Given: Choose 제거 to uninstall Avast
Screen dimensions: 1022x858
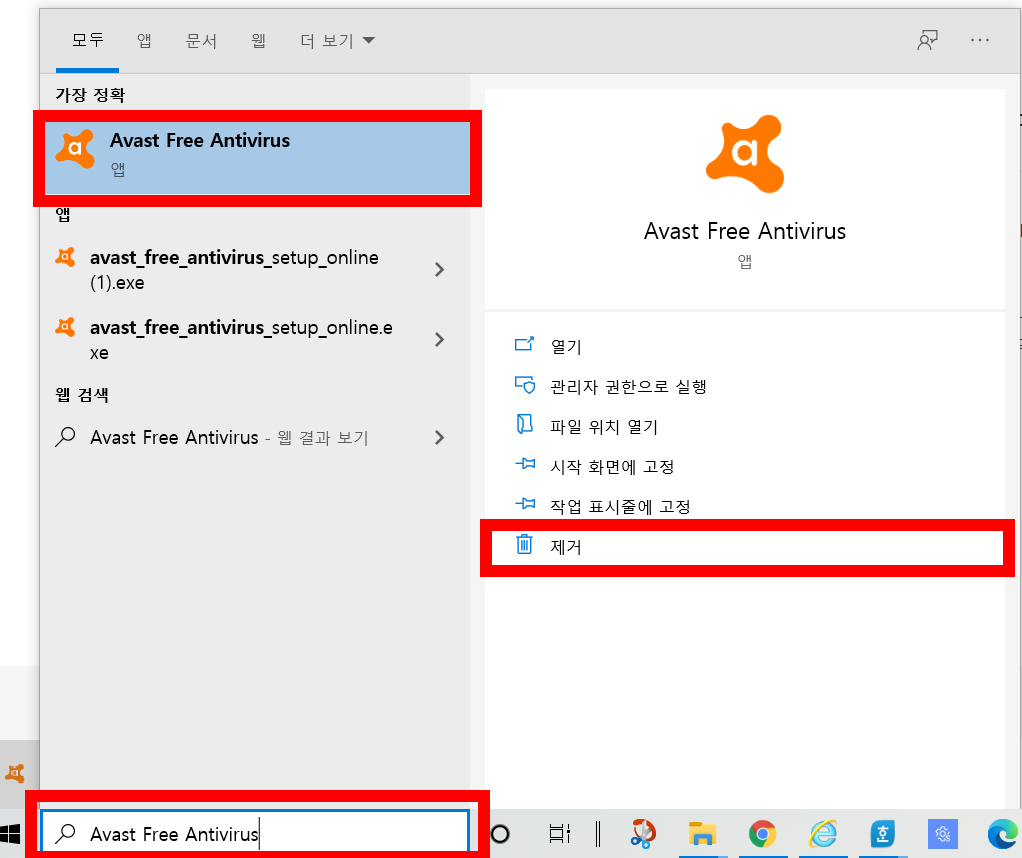Looking at the screenshot, I should click(x=747, y=548).
